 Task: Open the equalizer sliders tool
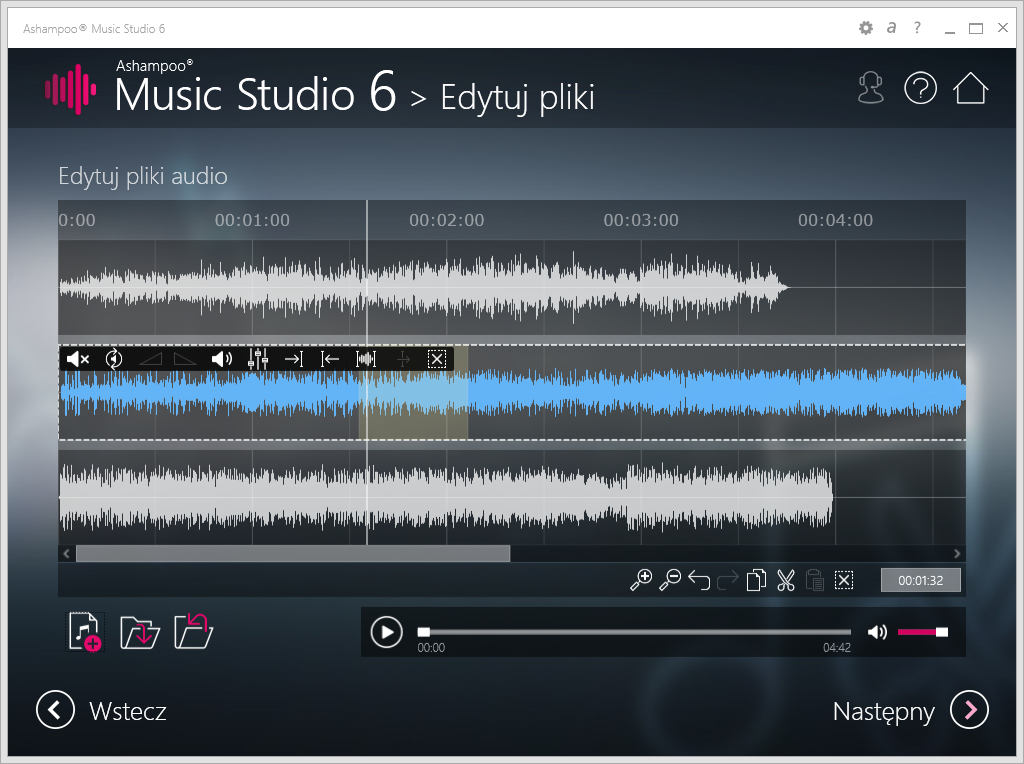click(258, 359)
